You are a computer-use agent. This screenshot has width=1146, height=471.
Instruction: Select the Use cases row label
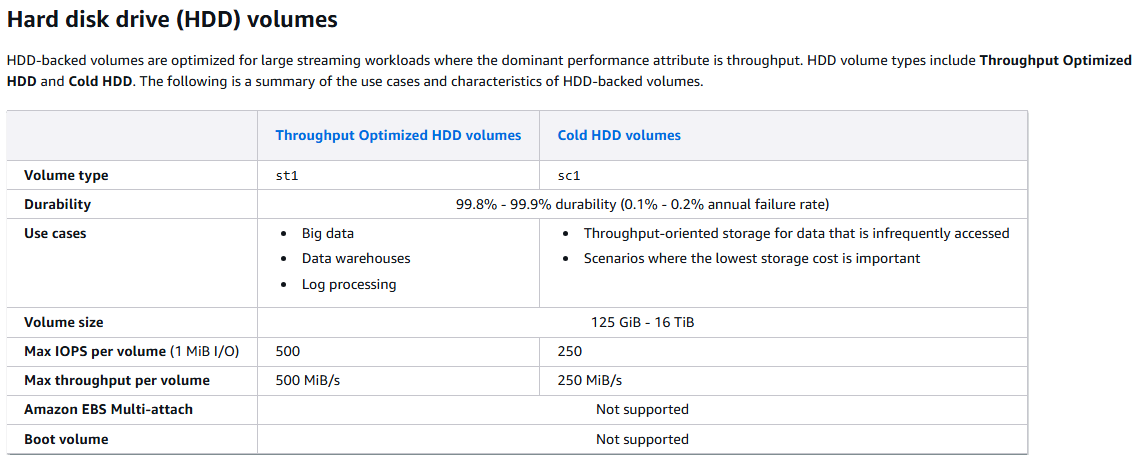click(55, 233)
